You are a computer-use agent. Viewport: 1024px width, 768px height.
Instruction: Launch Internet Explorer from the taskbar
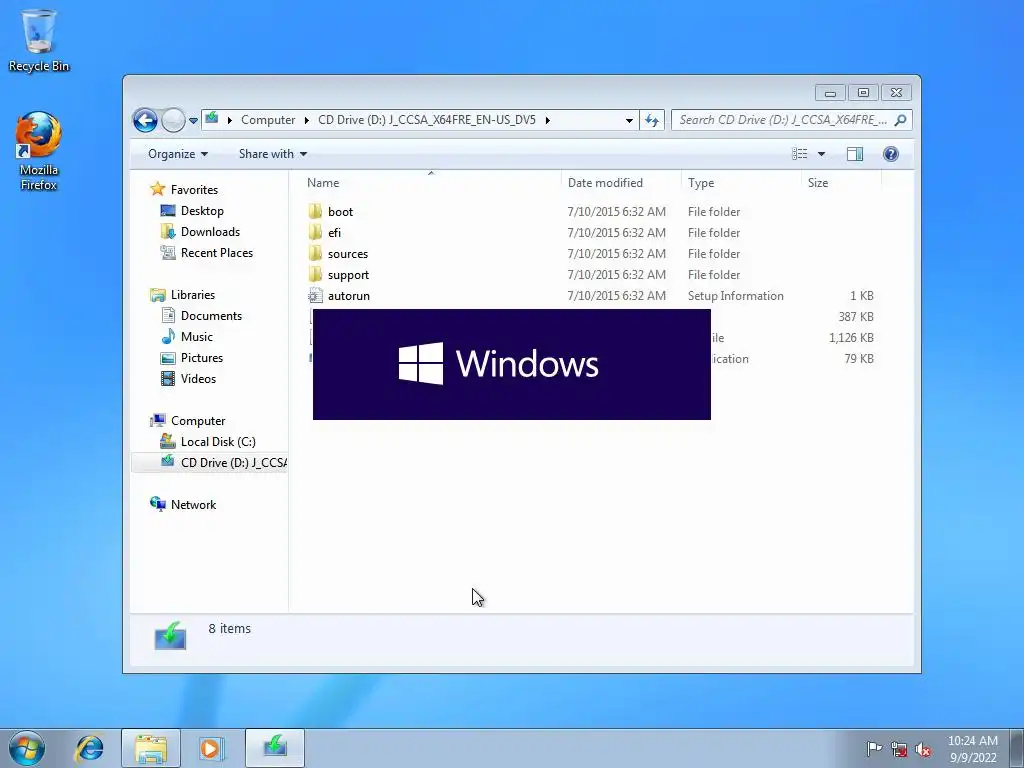coord(89,748)
